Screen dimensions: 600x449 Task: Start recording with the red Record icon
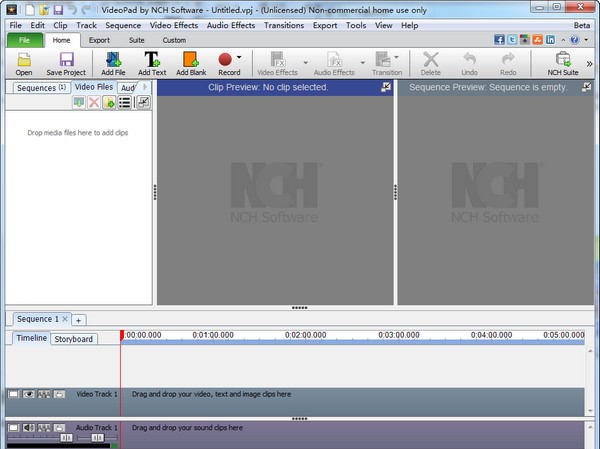[225, 59]
